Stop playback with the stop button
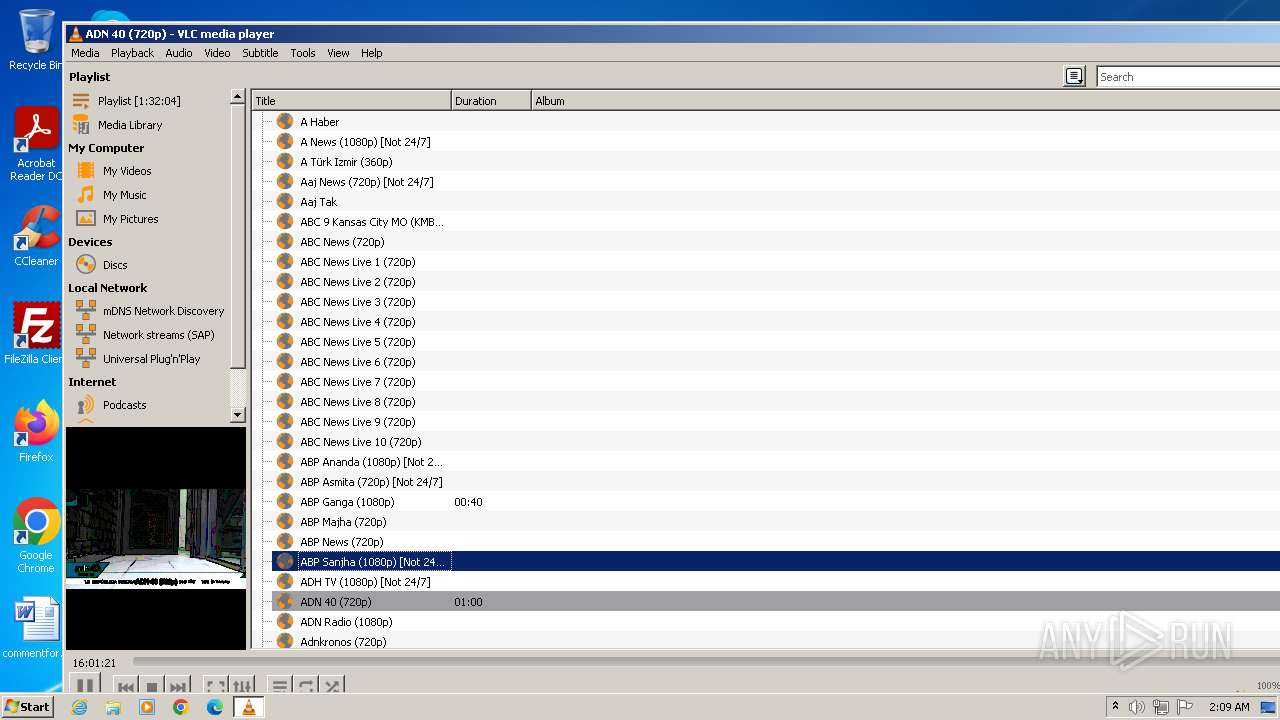Viewport: 1280px width, 720px height. [x=152, y=687]
